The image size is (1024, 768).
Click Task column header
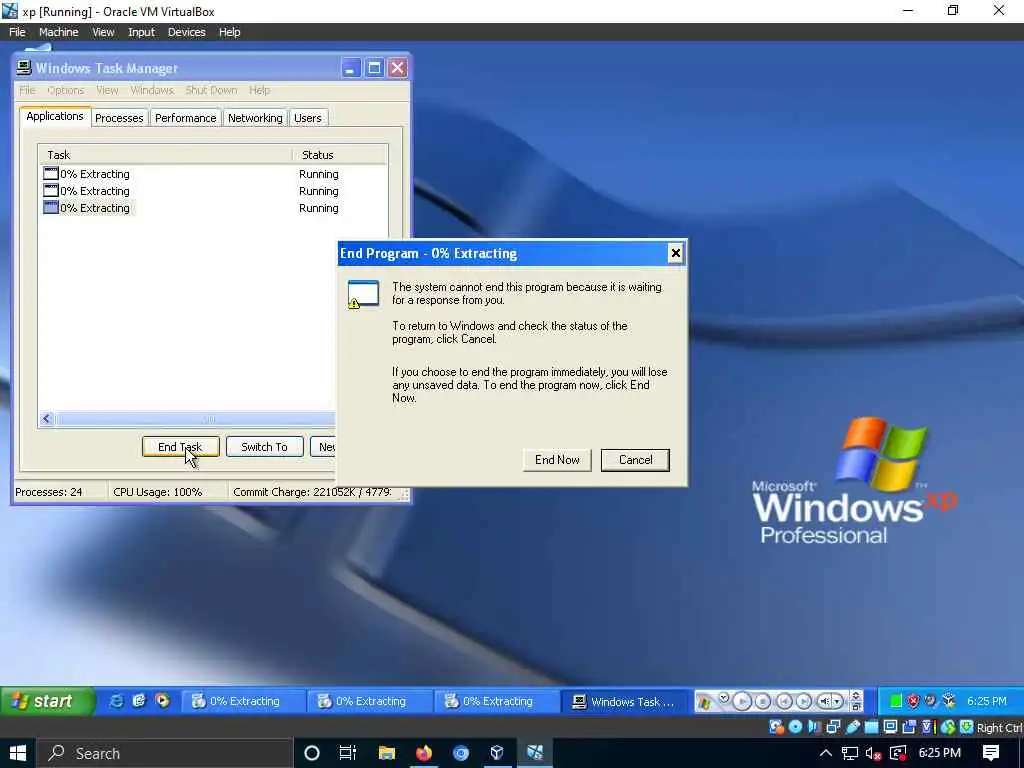click(165, 155)
